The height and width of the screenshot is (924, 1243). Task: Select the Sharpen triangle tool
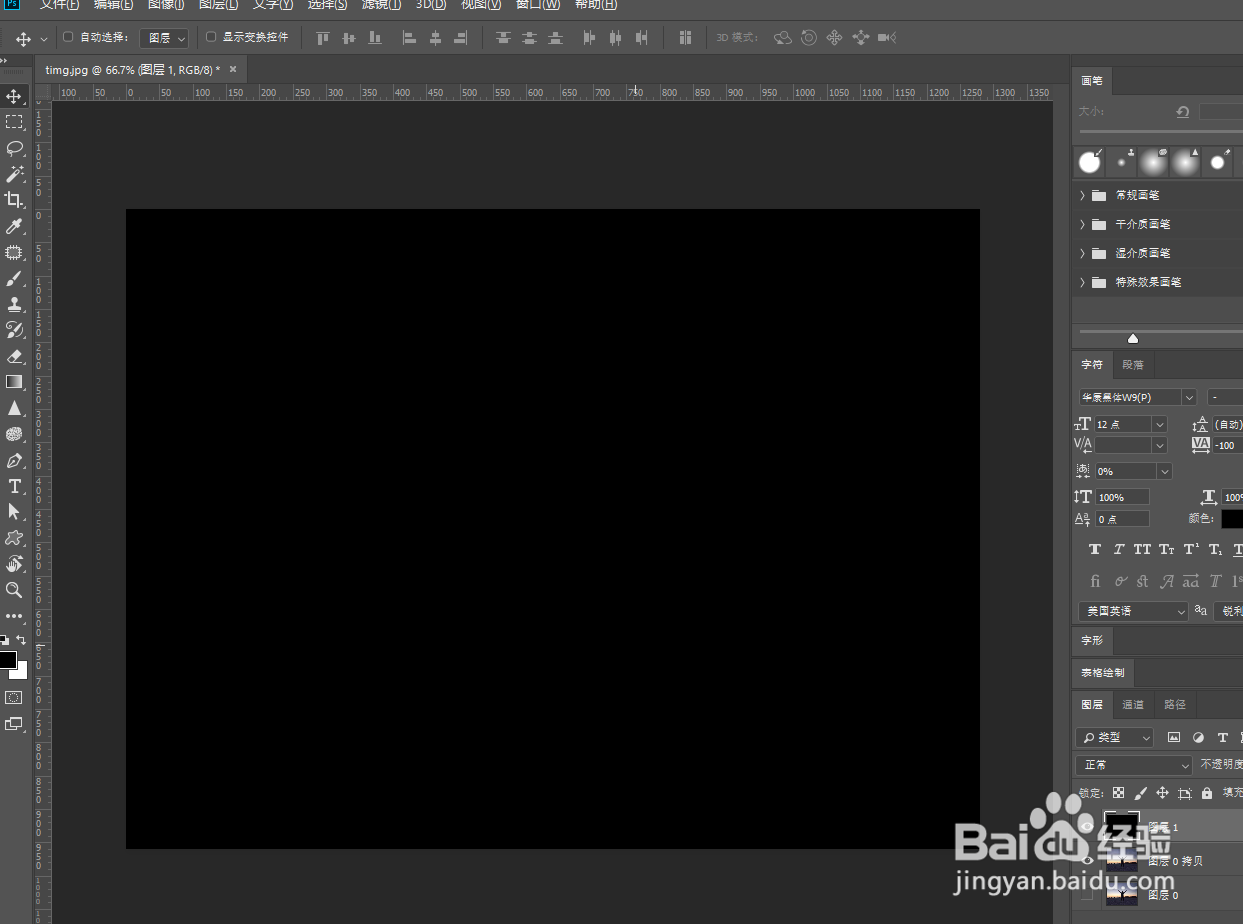point(14,408)
